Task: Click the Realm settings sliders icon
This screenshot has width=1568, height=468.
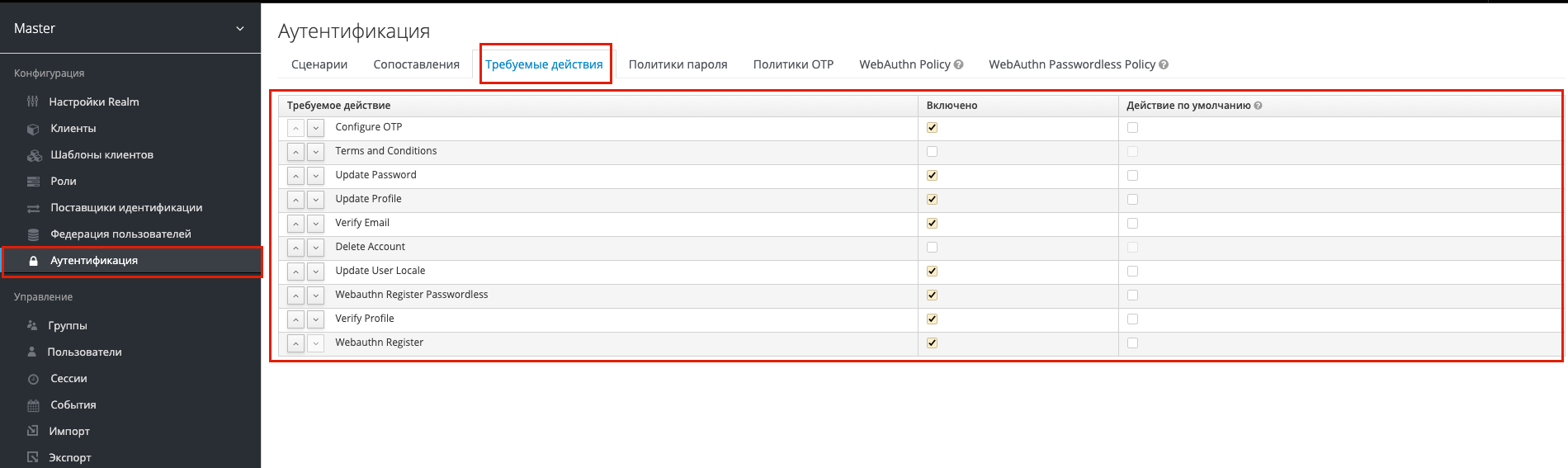Action: pos(33,102)
